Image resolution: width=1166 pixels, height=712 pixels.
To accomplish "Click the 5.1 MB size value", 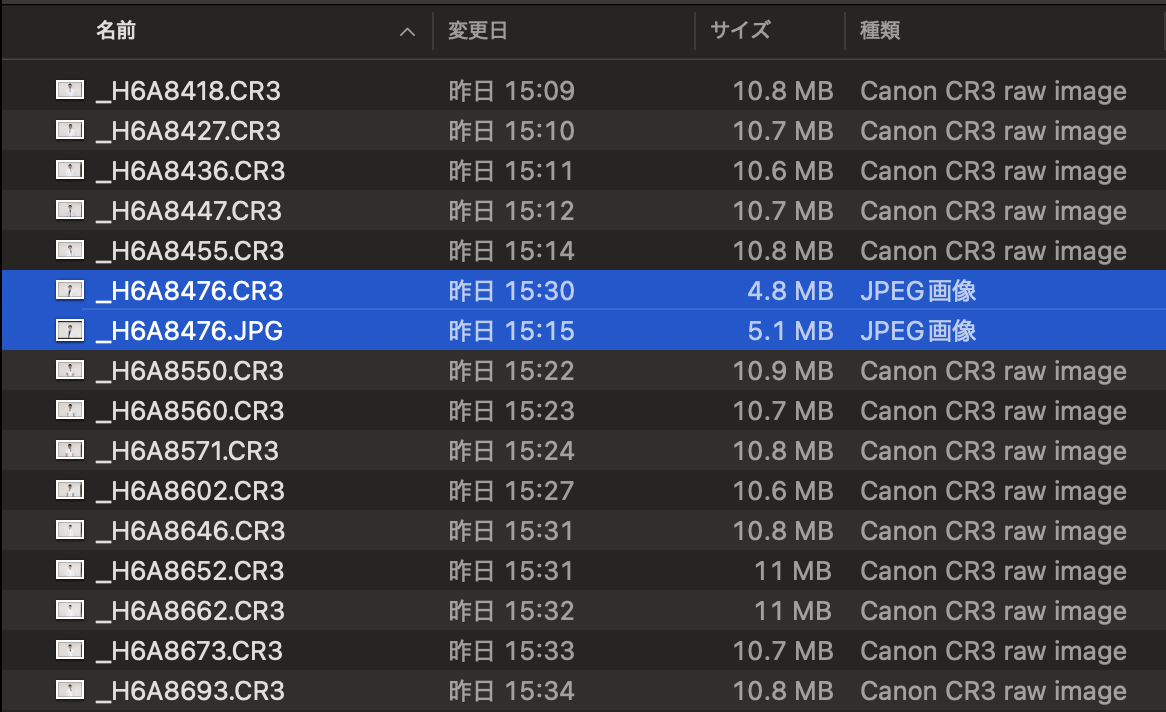I will [790, 331].
